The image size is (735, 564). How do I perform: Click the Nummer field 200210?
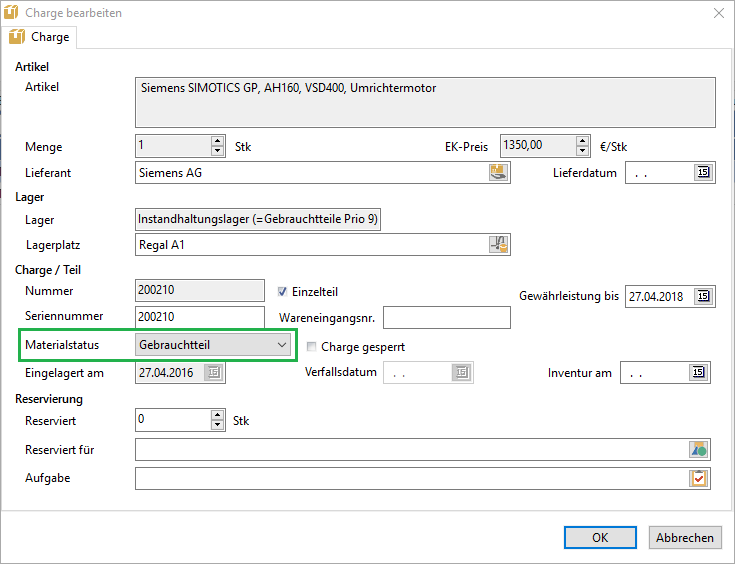200,290
